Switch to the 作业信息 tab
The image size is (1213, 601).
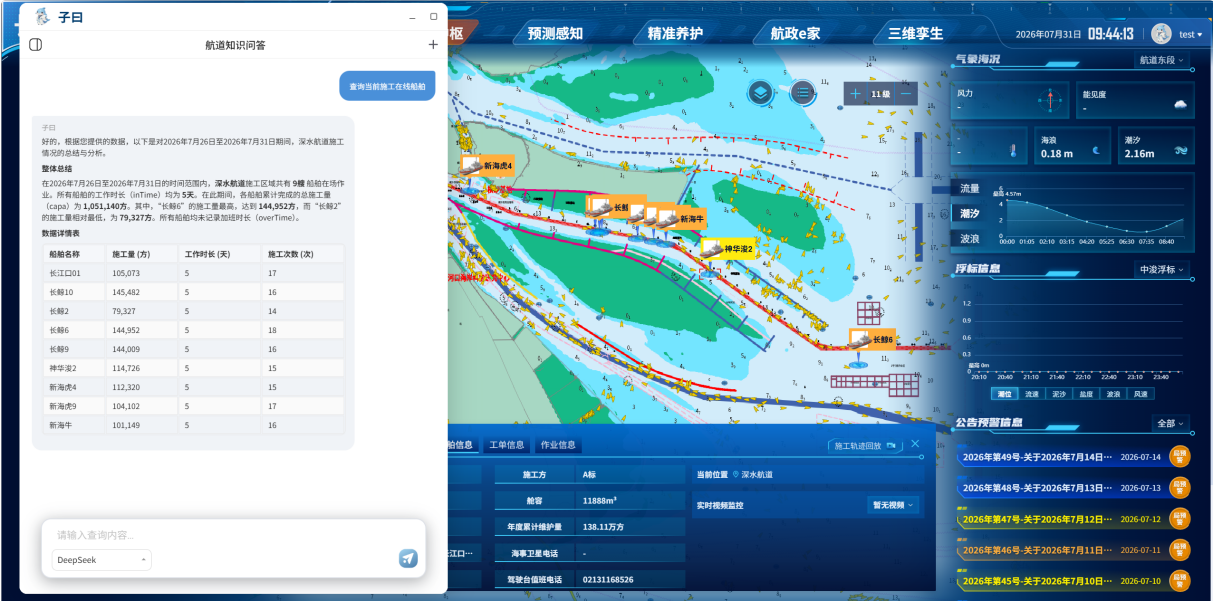(x=557, y=445)
